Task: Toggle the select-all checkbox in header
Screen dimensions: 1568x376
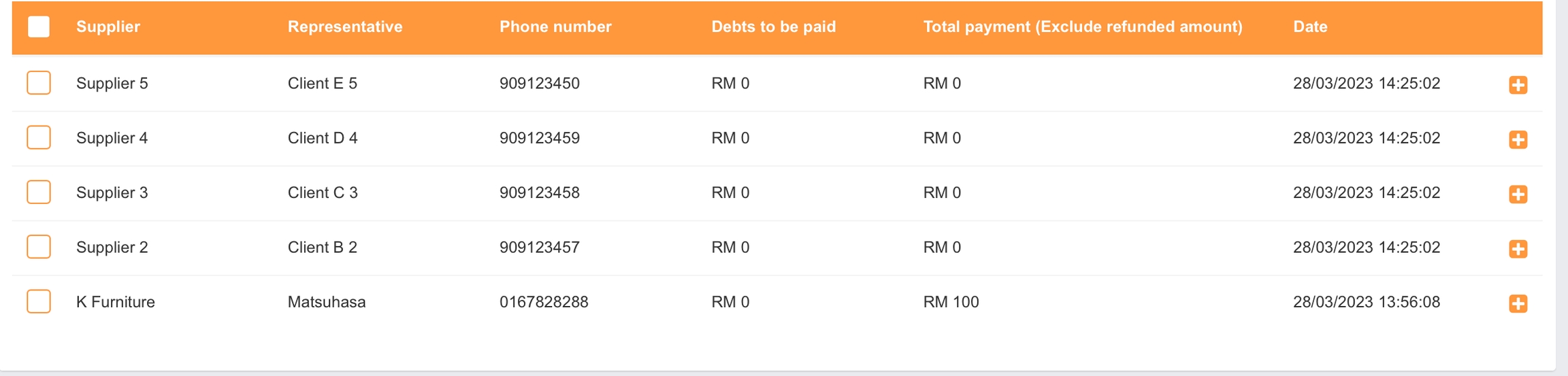Action: [x=39, y=27]
